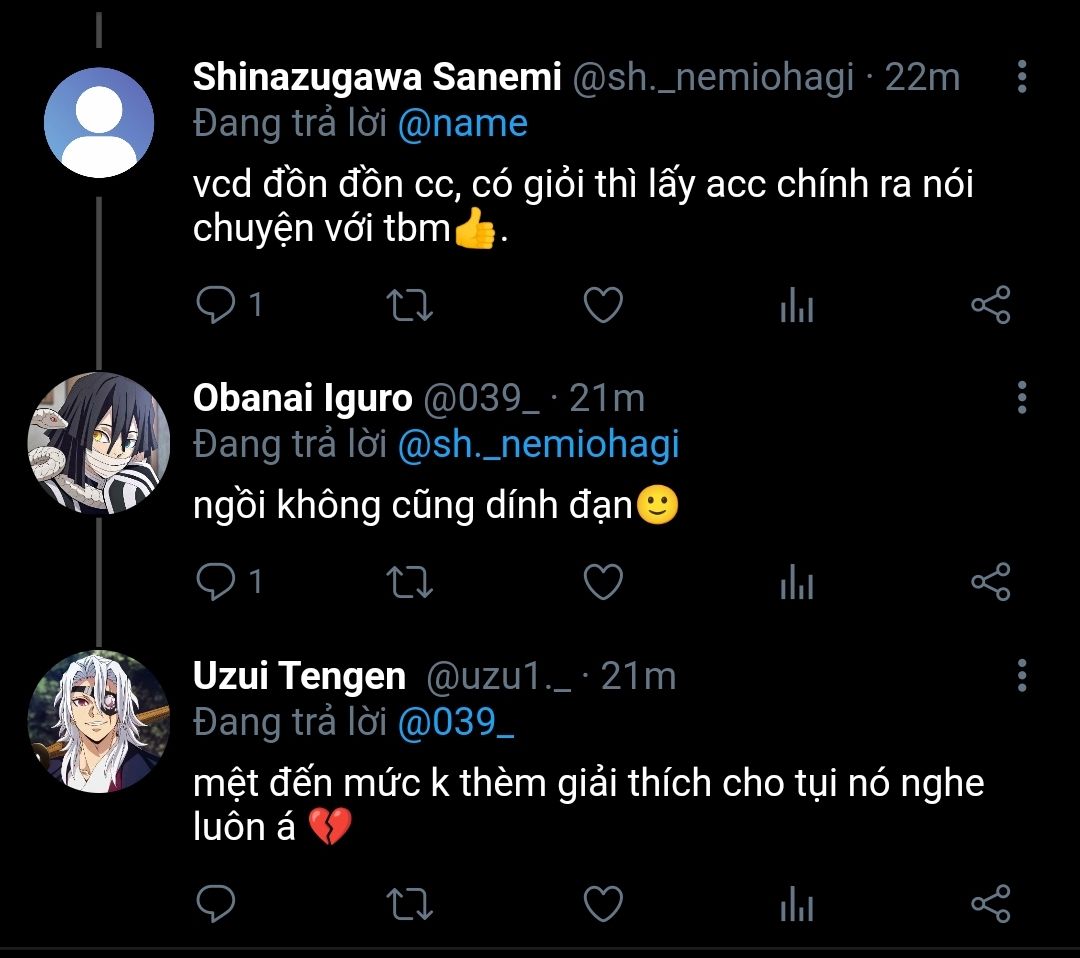Share Shinazugawa Sanemi's tweet

[x=991, y=306]
